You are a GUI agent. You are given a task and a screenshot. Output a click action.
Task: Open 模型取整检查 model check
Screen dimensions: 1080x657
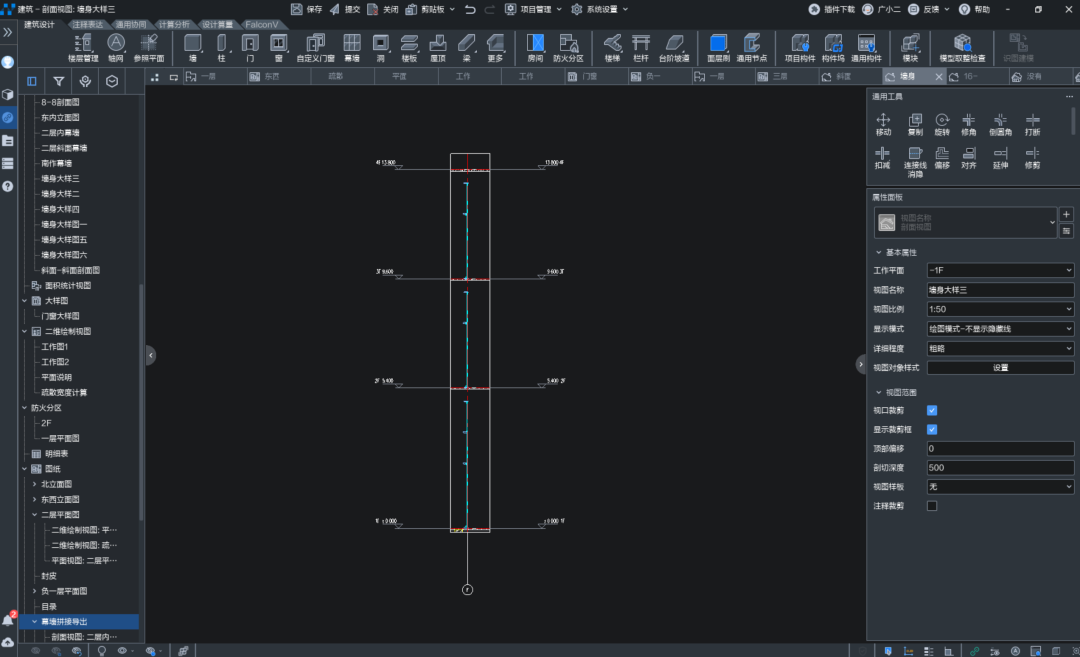962,48
